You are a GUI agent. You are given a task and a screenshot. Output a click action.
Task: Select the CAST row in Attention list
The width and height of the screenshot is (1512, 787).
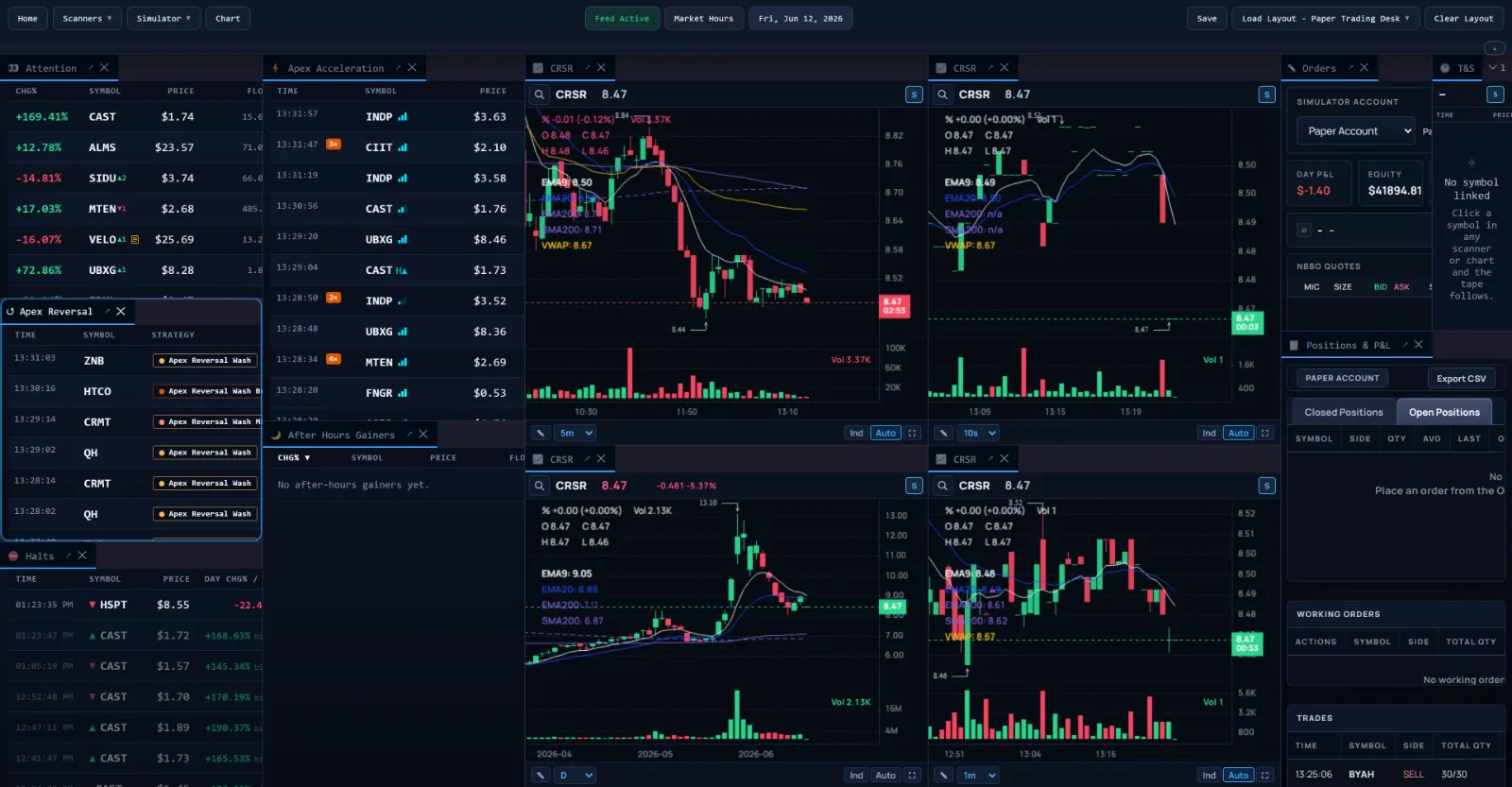point(133,117)
